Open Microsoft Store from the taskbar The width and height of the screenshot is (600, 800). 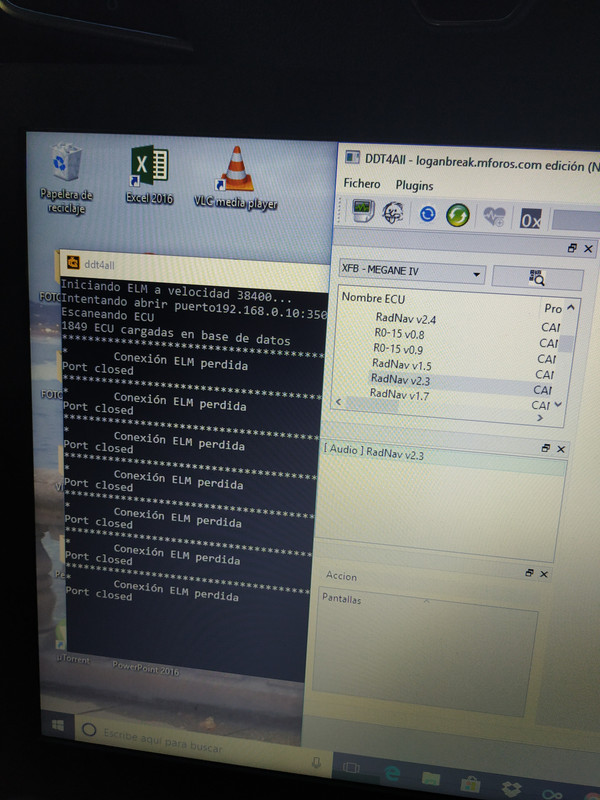pos(471,784)
